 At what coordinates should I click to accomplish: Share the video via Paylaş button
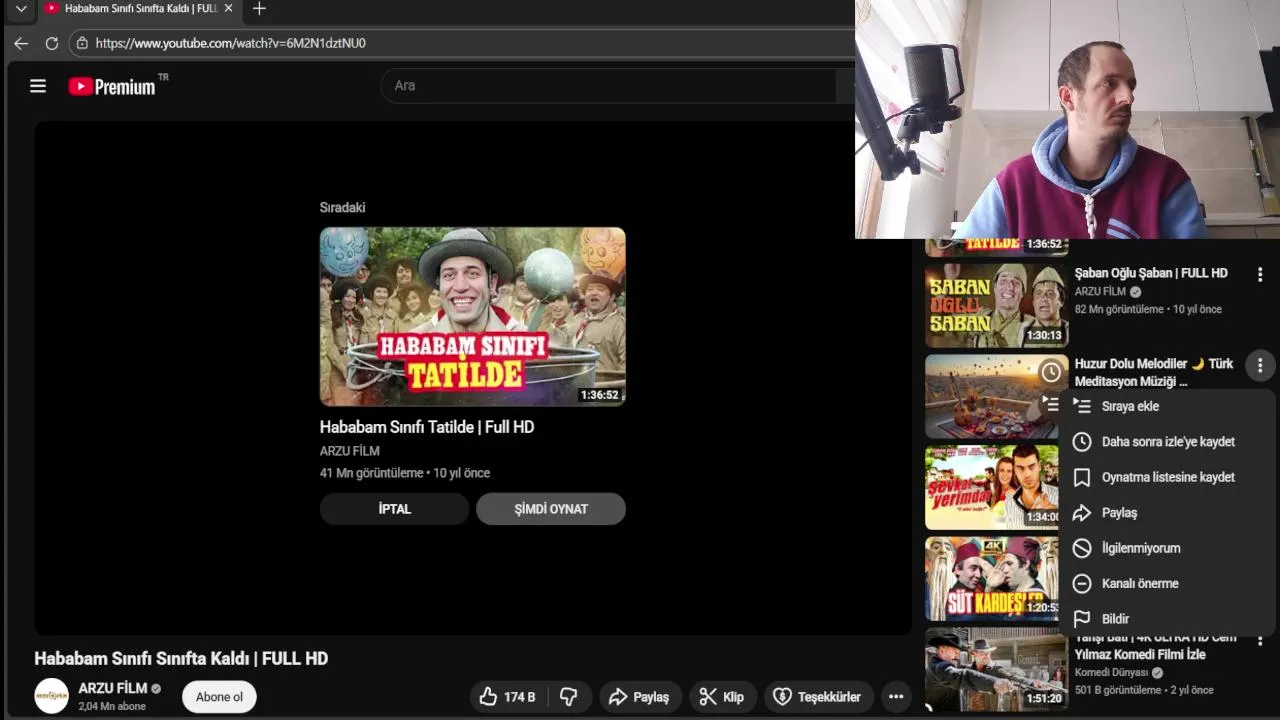coord(640,697)
